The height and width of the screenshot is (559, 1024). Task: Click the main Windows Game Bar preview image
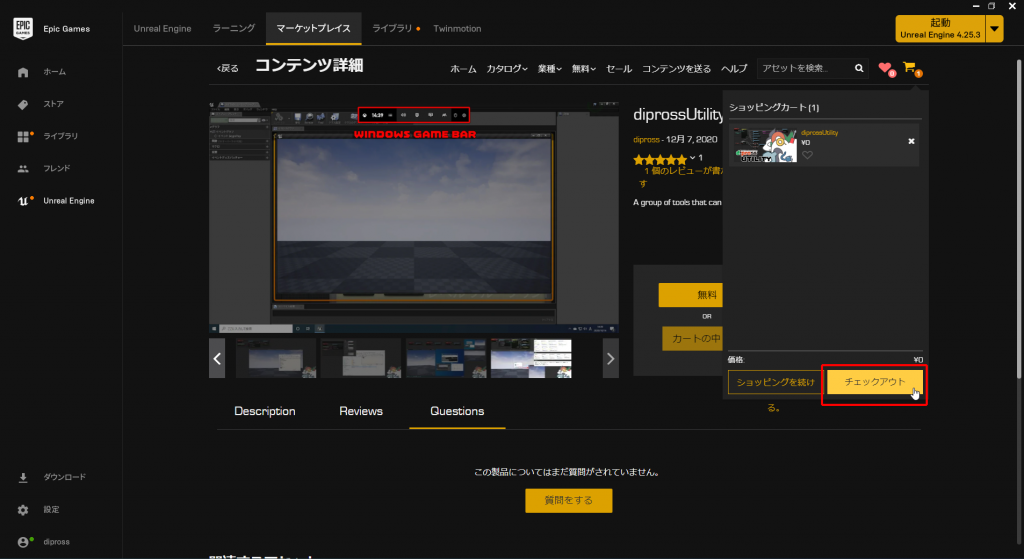coord(413,217)
